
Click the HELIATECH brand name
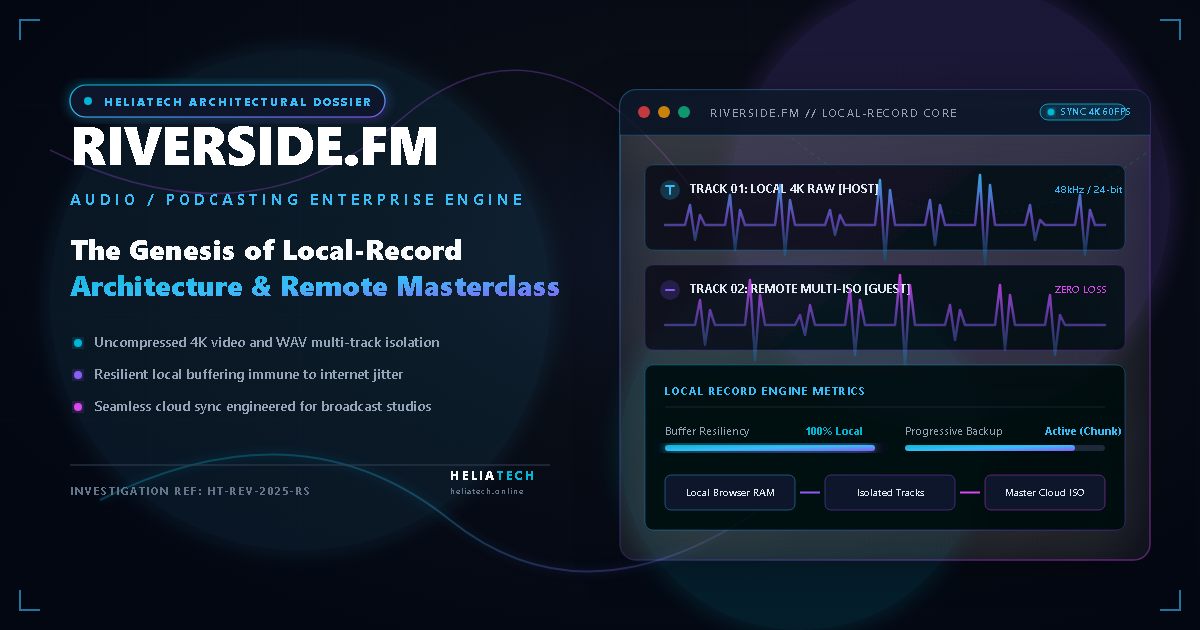[x=492, y=476]
